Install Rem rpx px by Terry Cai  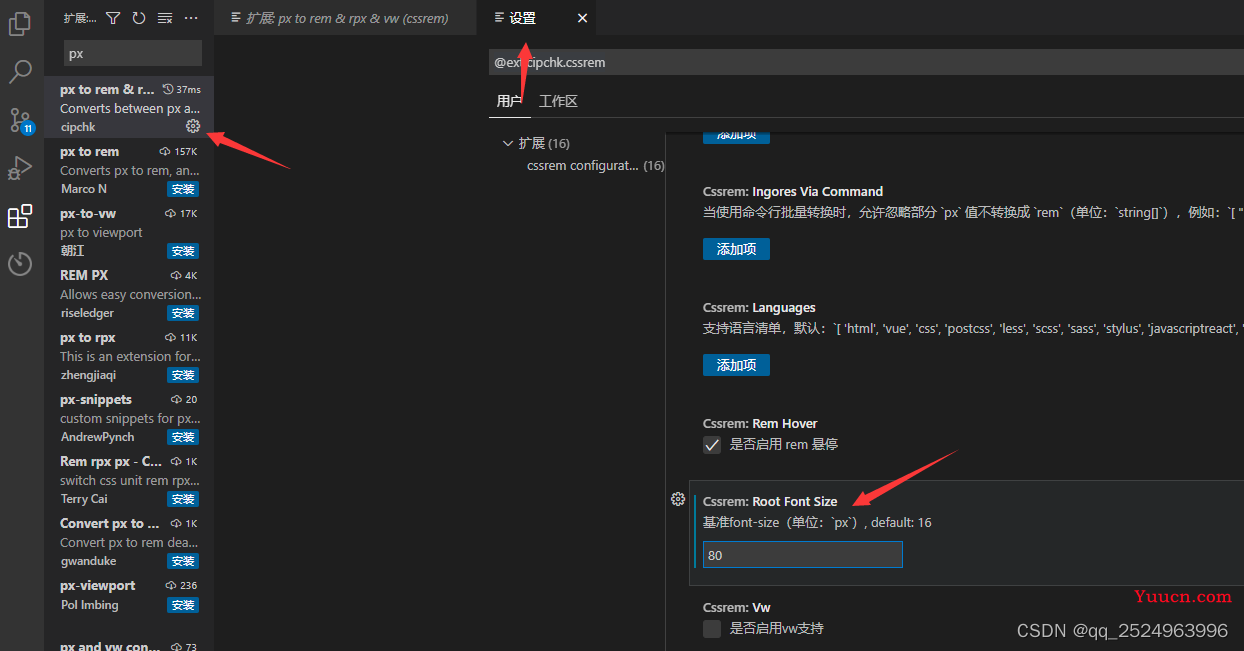pos(183,499)
